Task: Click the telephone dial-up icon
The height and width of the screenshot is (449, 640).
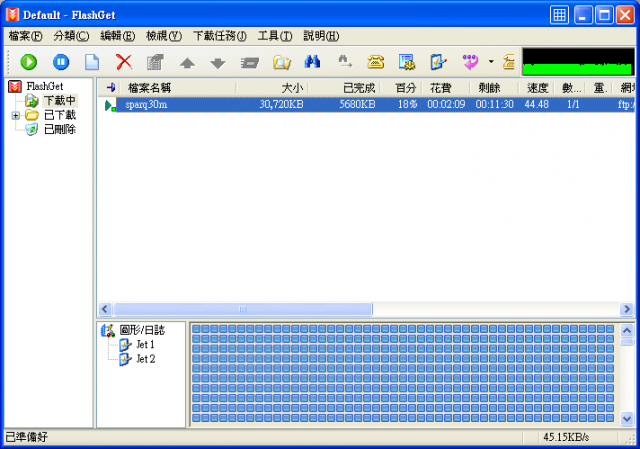Action: (x=376, y=62)
